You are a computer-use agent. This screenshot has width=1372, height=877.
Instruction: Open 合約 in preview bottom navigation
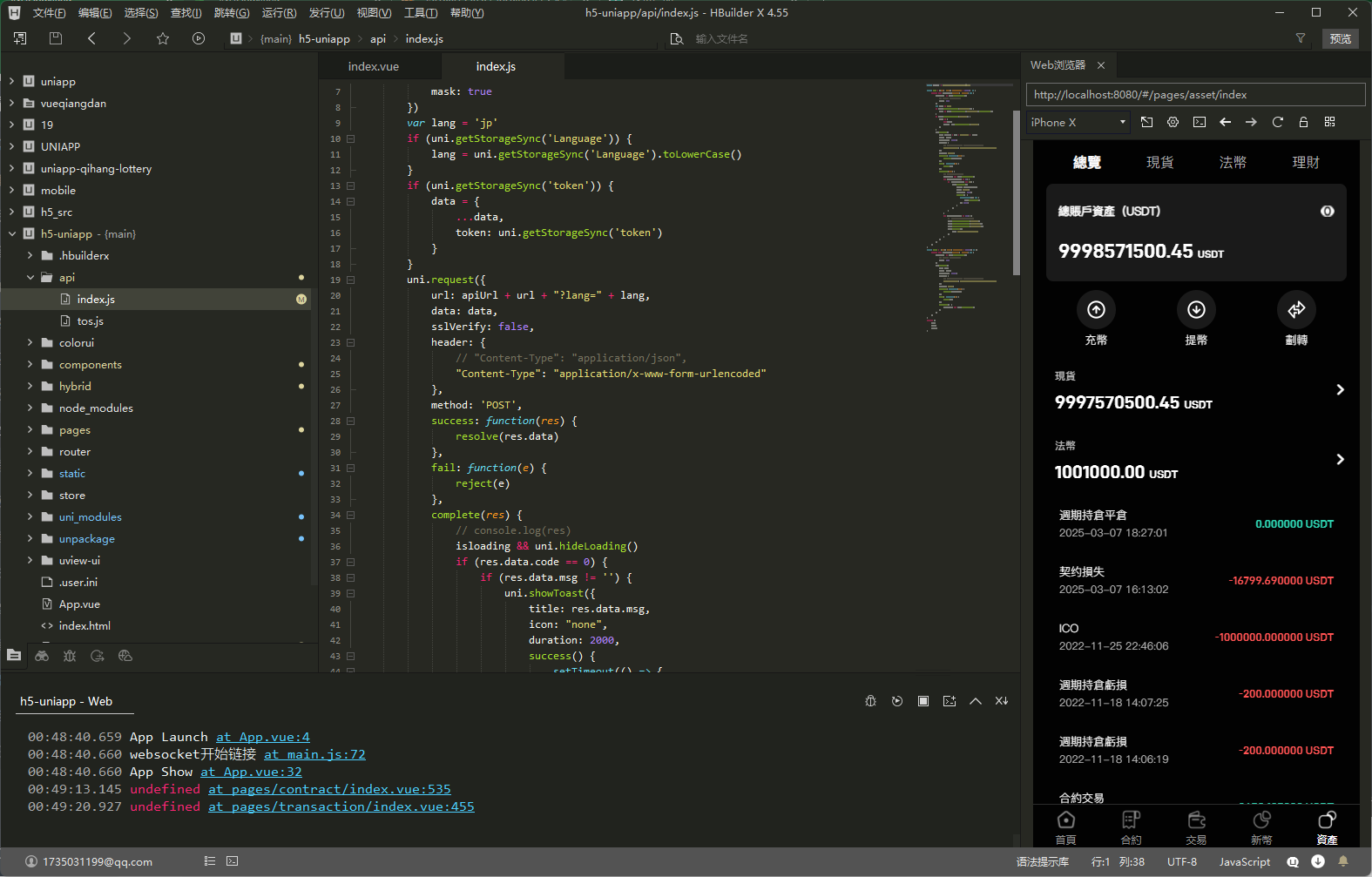click(1131, 827)
